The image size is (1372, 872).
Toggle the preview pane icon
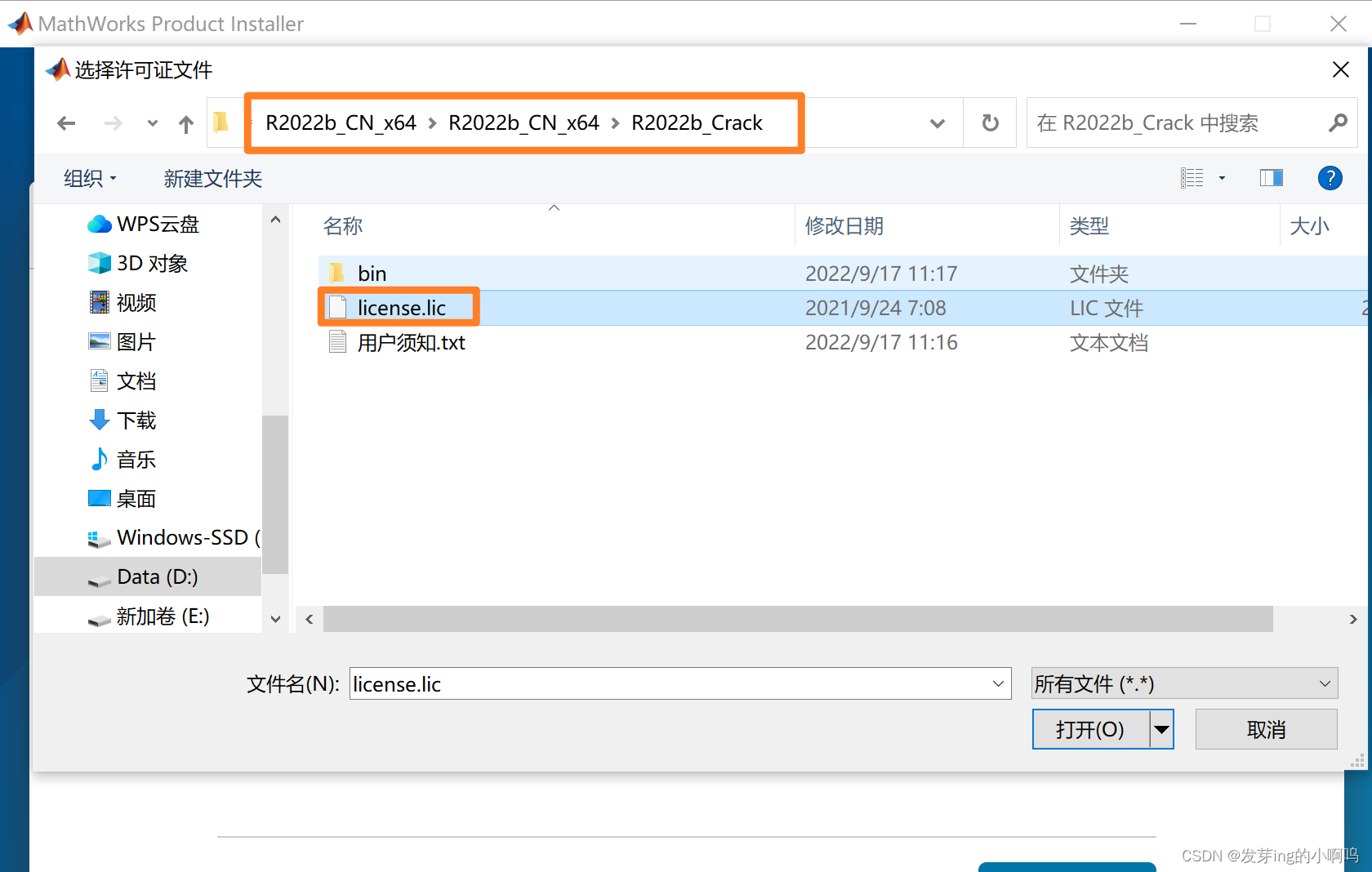[x=1272, y=177]
